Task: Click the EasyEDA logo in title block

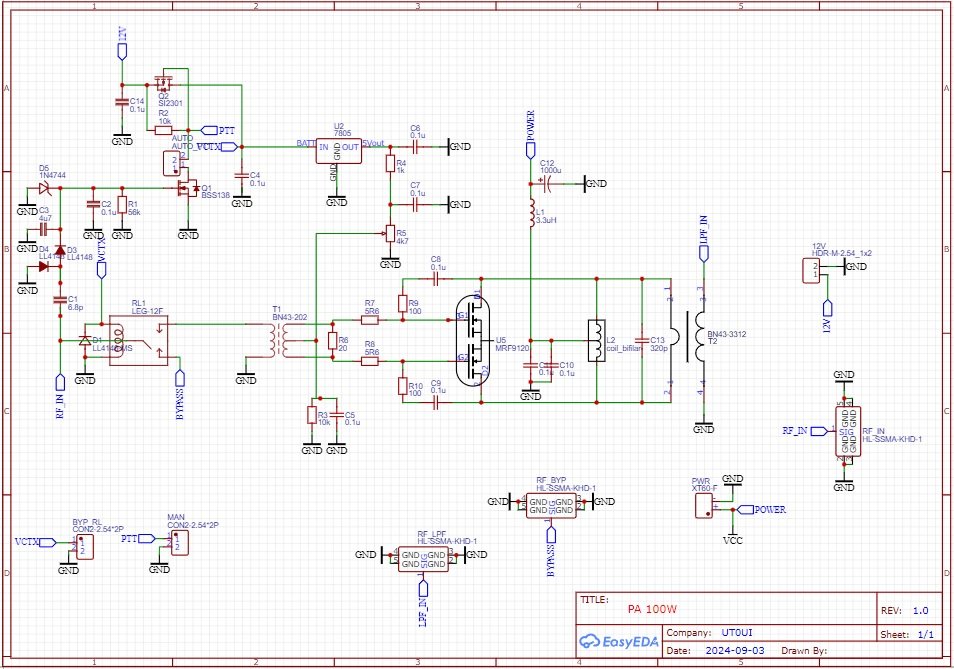Action: [619, 642]
